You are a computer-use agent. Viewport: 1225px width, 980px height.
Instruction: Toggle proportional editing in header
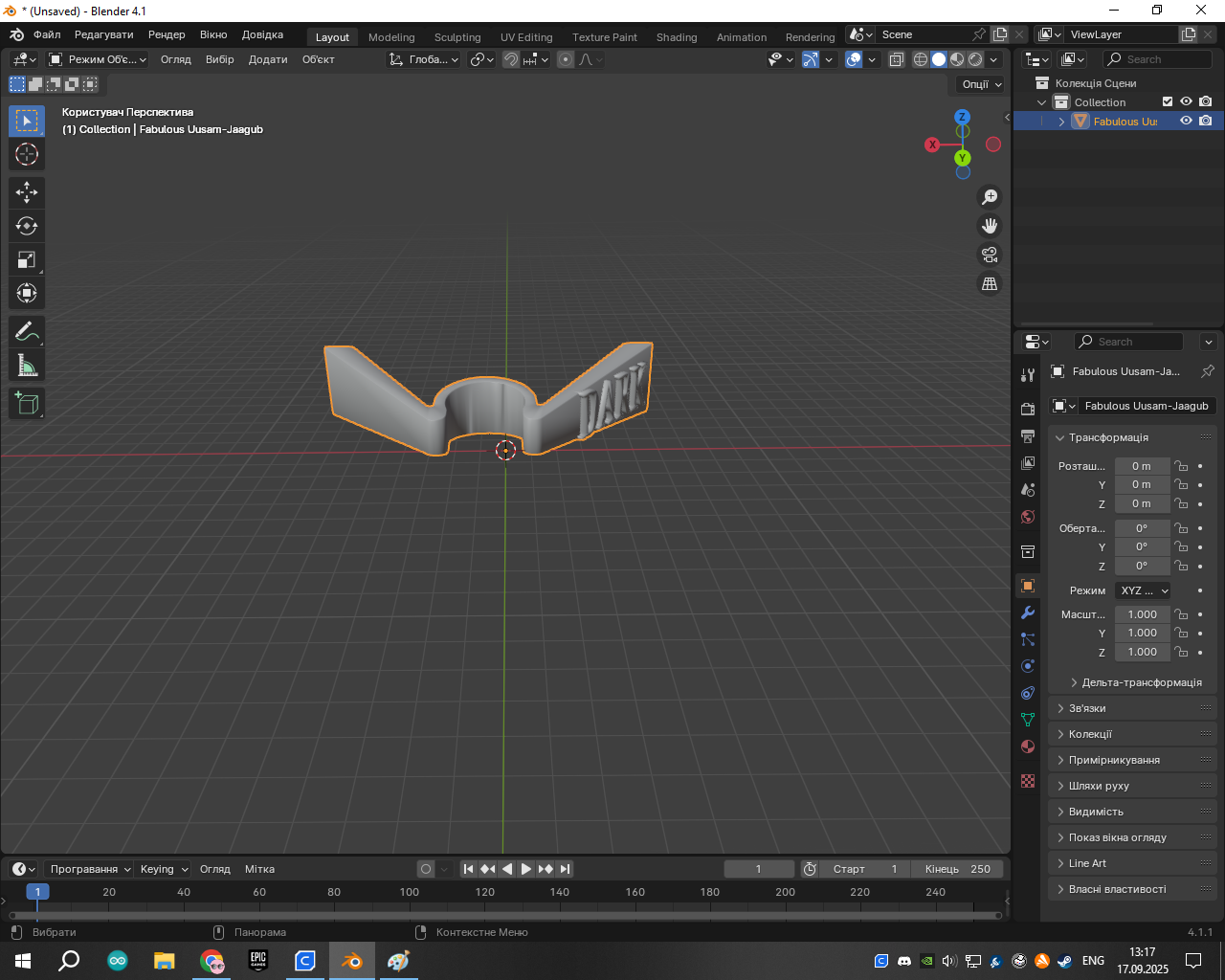(x=566, y=59)
